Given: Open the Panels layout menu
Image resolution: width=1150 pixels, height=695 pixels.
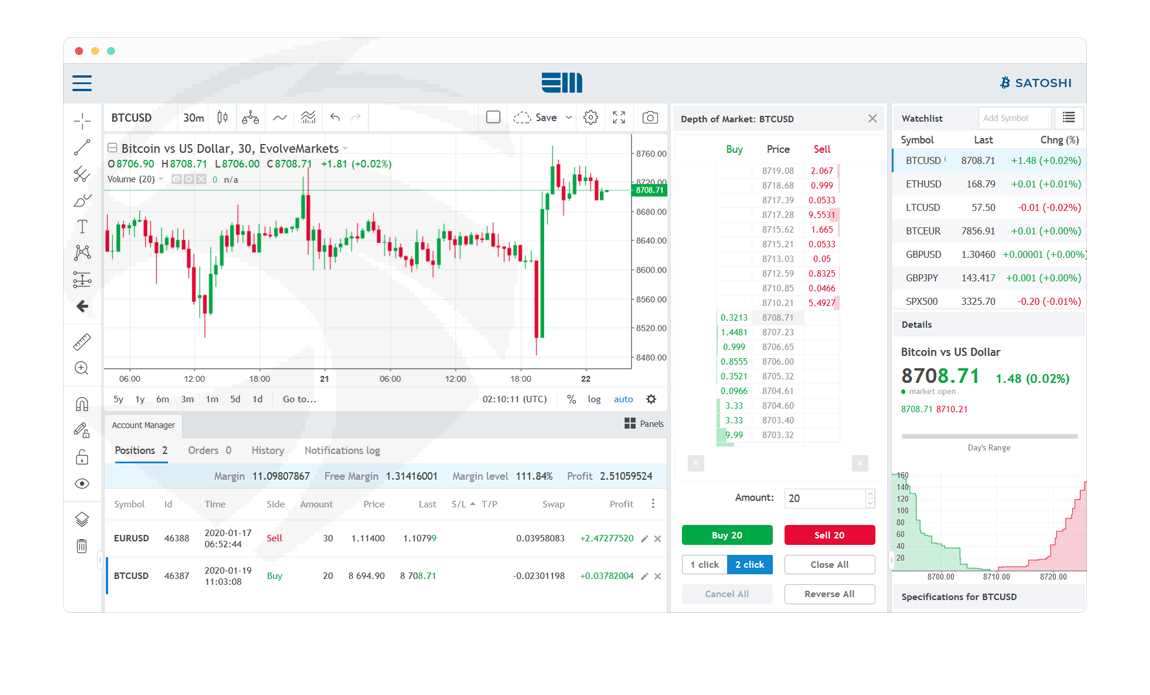Looking at the screenshot, I should [x=644, y=424].
